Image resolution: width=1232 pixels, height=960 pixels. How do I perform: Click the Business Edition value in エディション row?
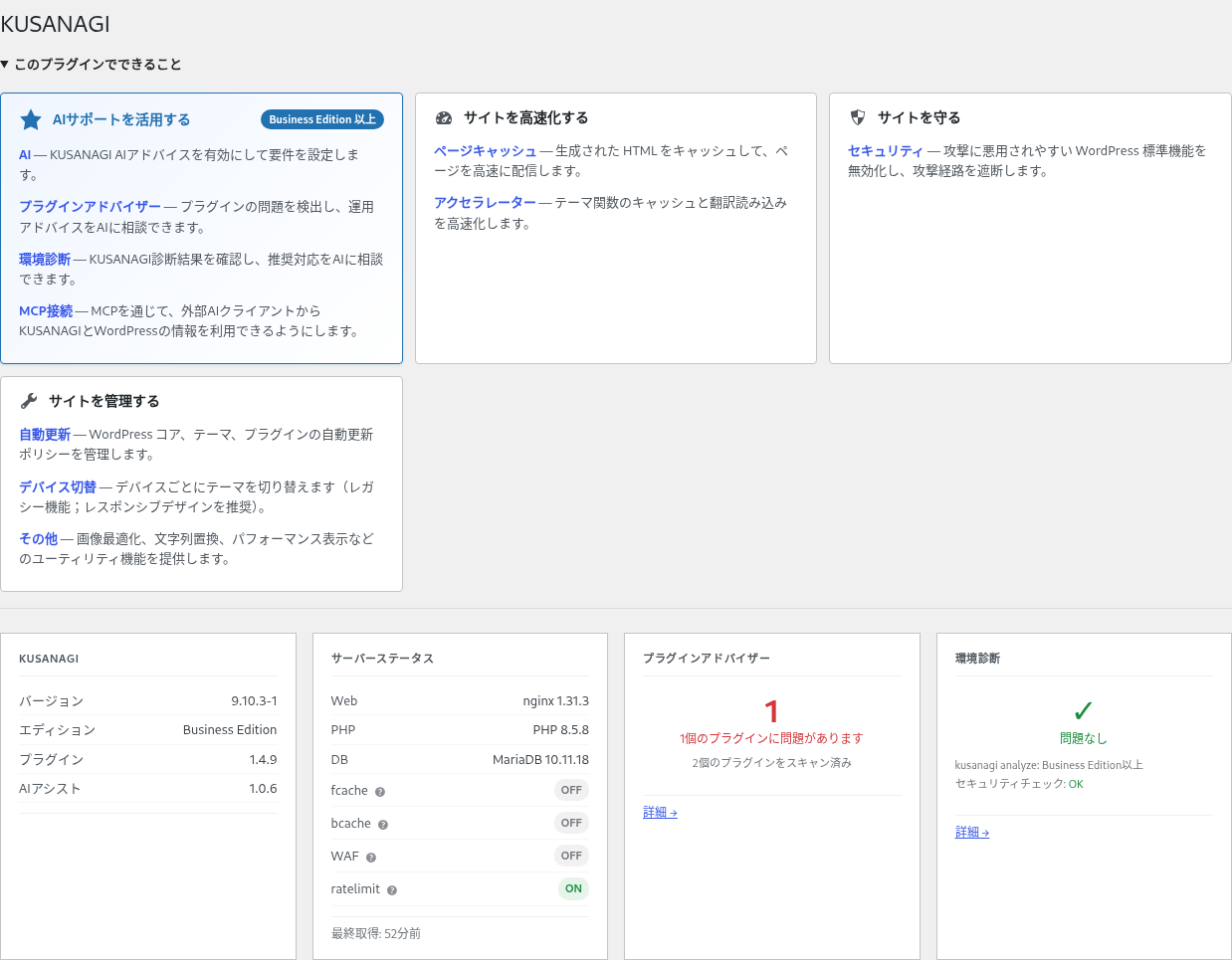point(230,729)
